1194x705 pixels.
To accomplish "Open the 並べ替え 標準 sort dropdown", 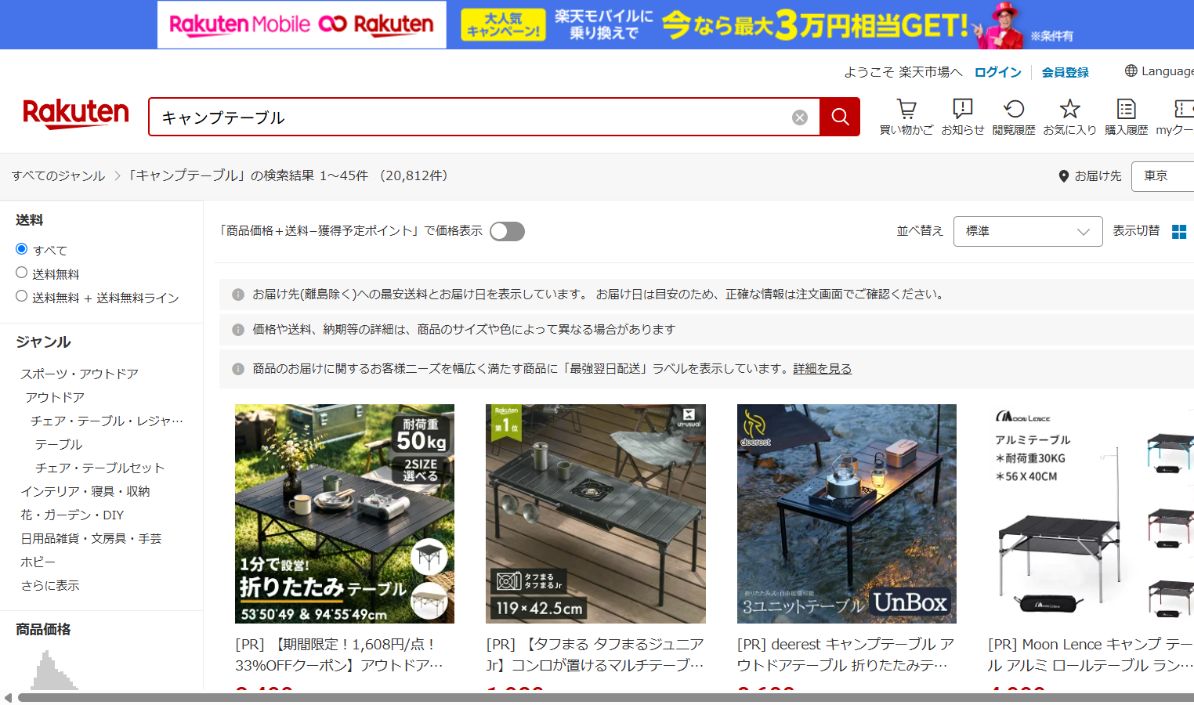I will (1027, 231).
